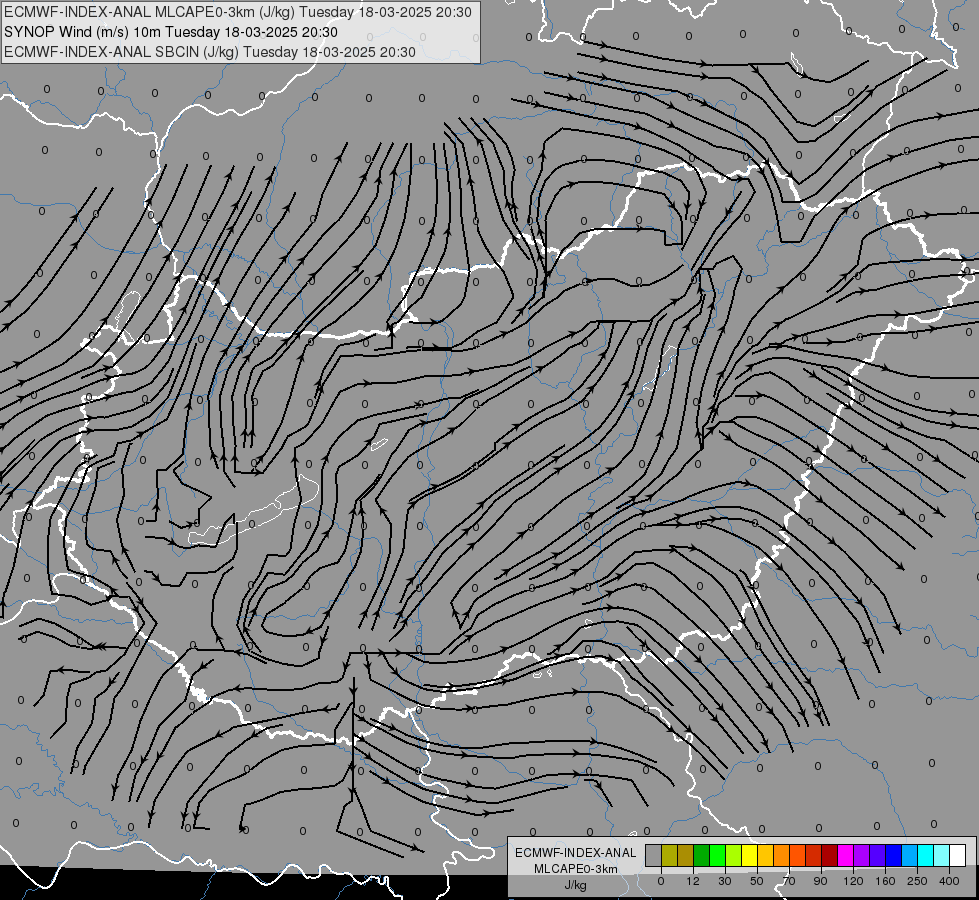Click the legend scale value '250'

pos(917,881)
